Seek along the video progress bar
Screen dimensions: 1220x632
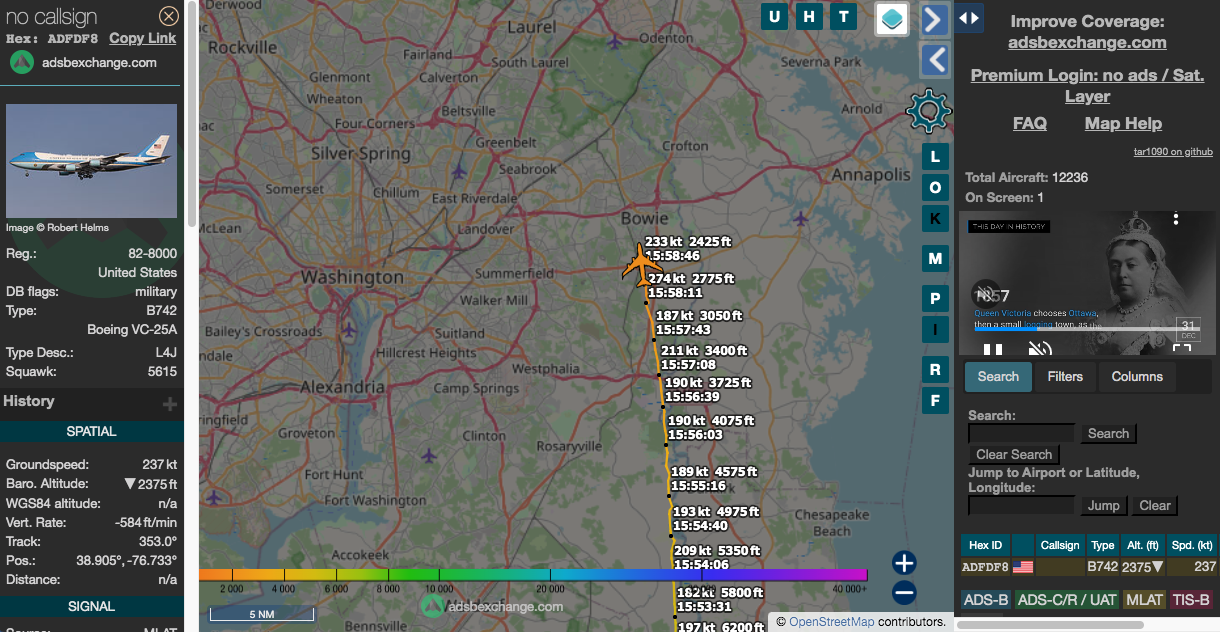1085,329
